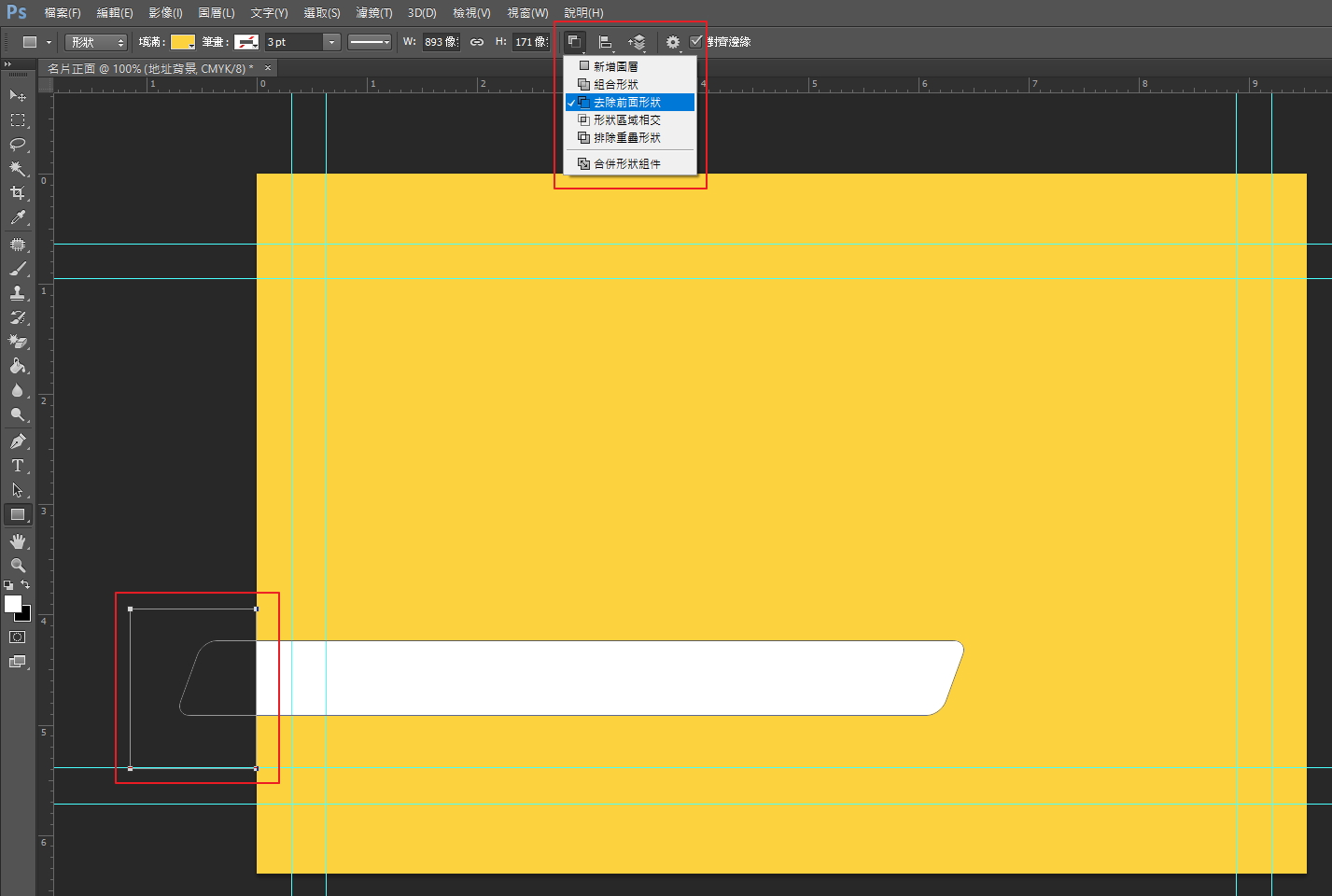Image resolution: width=1332 pixels, height=896 pixels.
Task: Open the stroke line type dropdown
Action: (370, 42)
